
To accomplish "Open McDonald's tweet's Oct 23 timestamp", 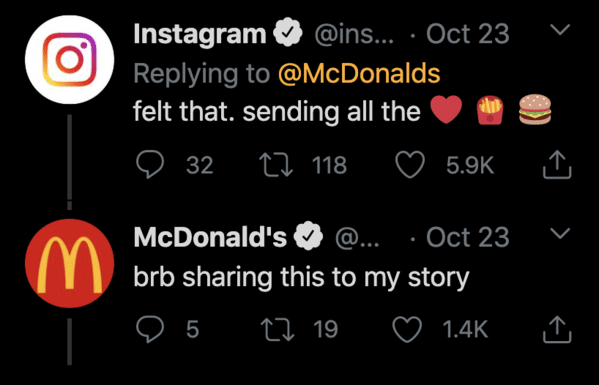I will [x=468, y=237].
